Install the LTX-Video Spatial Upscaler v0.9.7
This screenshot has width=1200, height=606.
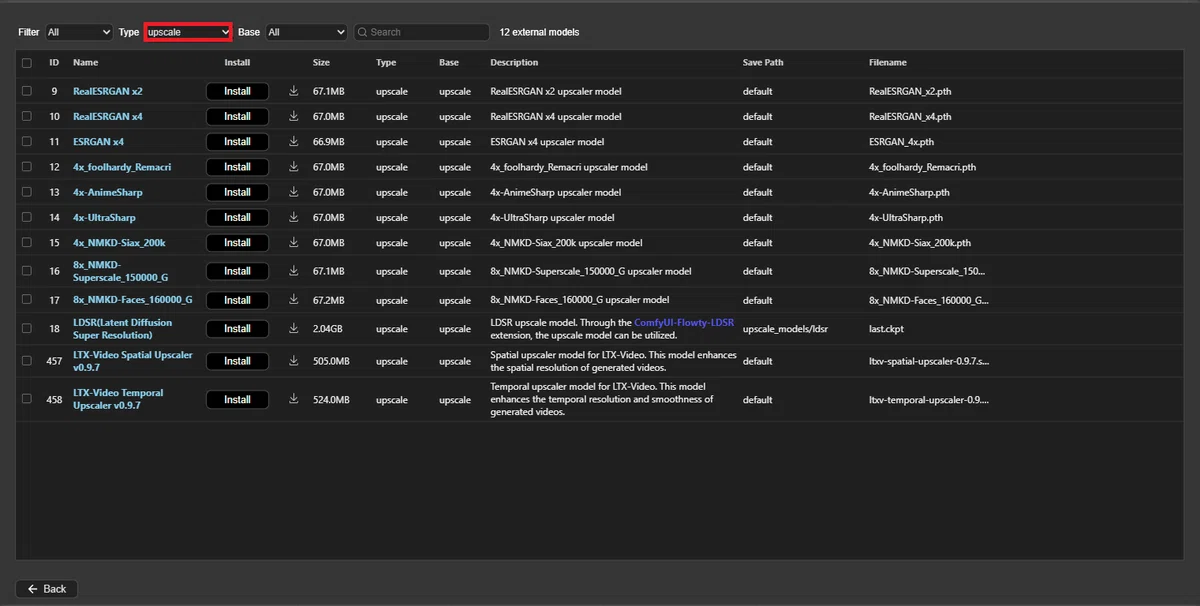[x=237, y=361]
